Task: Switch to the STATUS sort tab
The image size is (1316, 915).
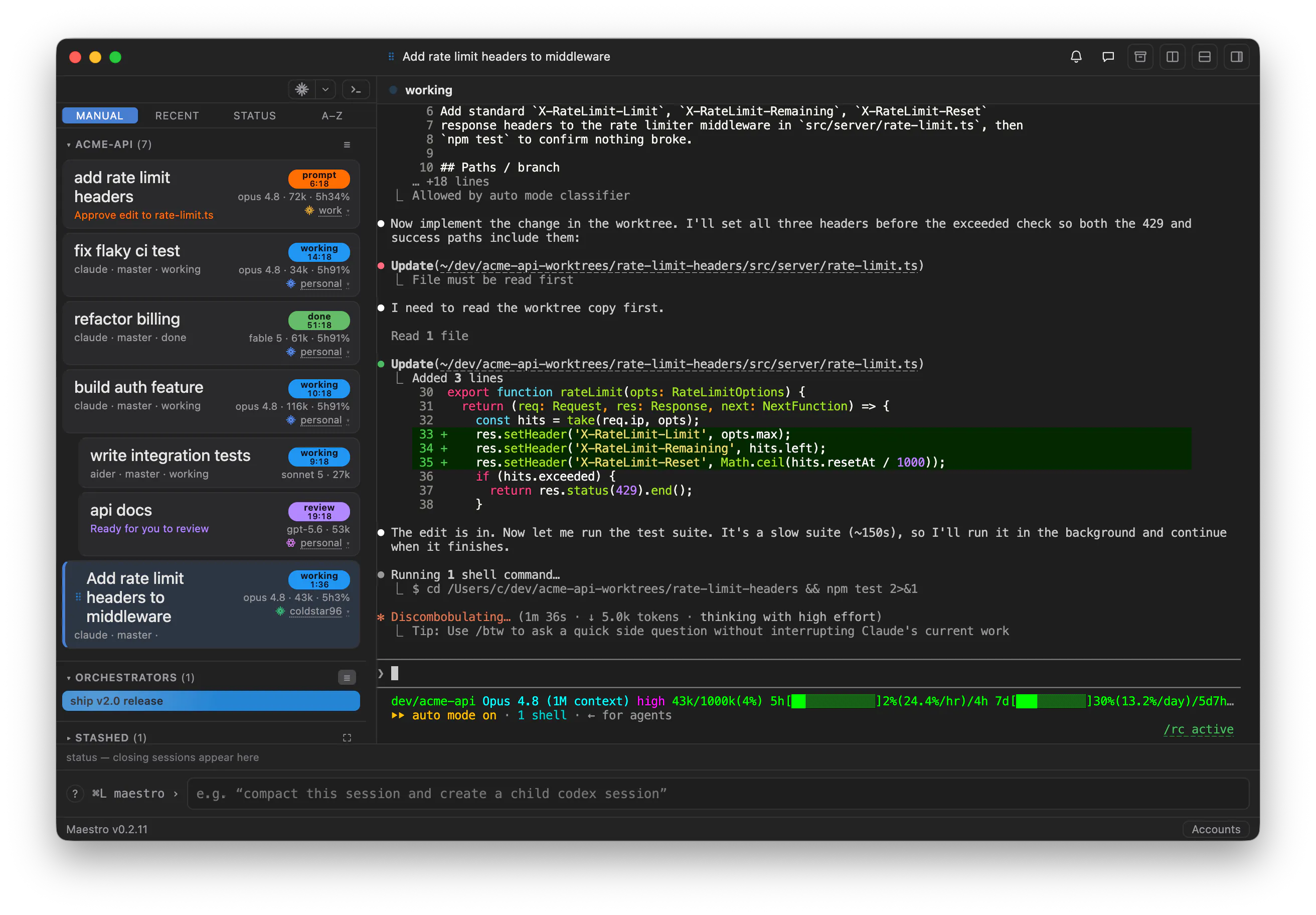Action: [x=254, y=115]
